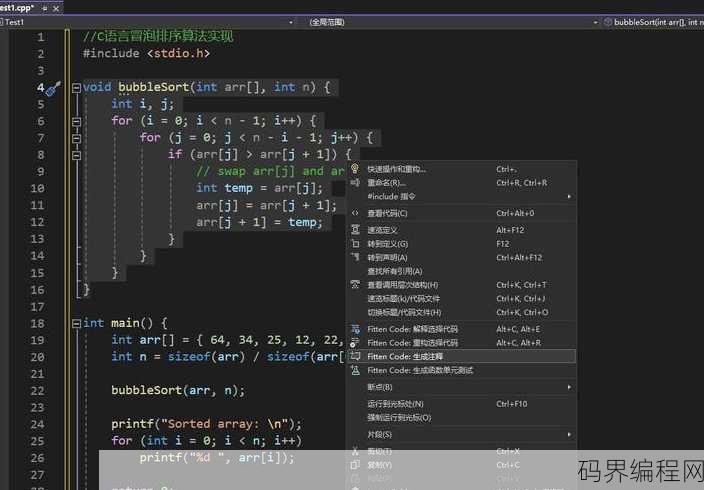Click the go-to-definition icon for 转到定义(G)

click(355, 243)
